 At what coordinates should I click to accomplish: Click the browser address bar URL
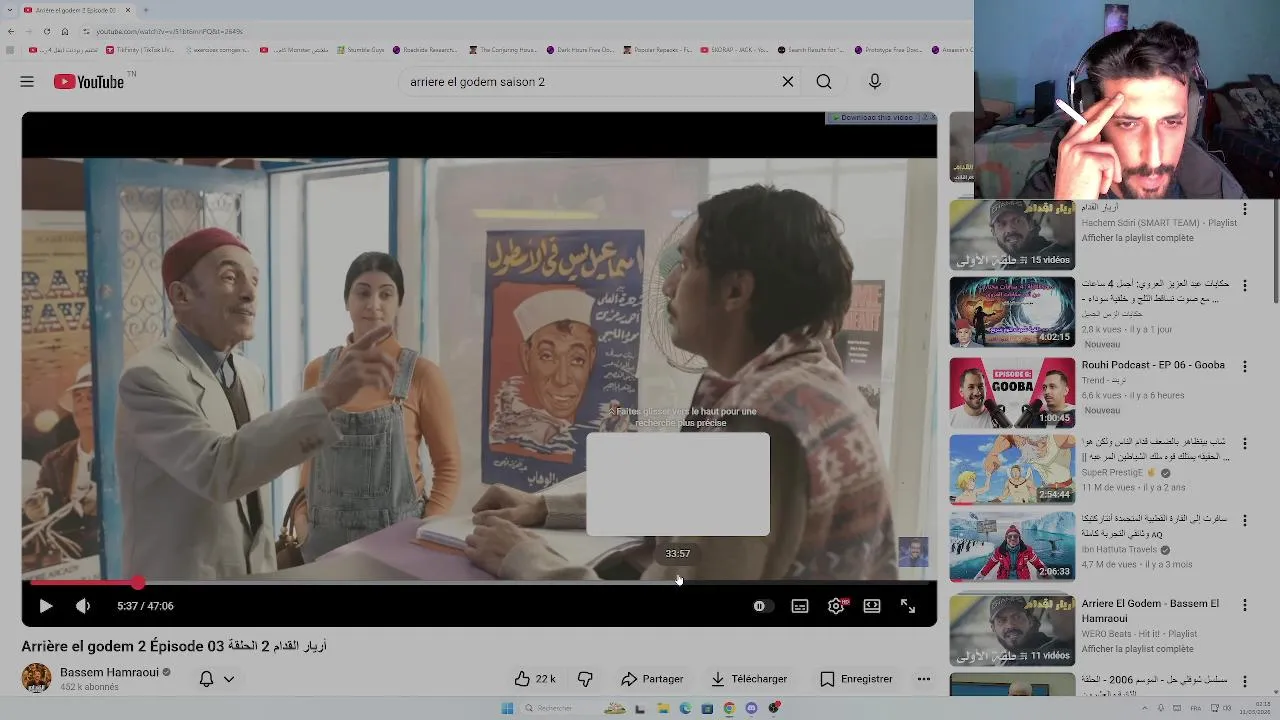169,31
